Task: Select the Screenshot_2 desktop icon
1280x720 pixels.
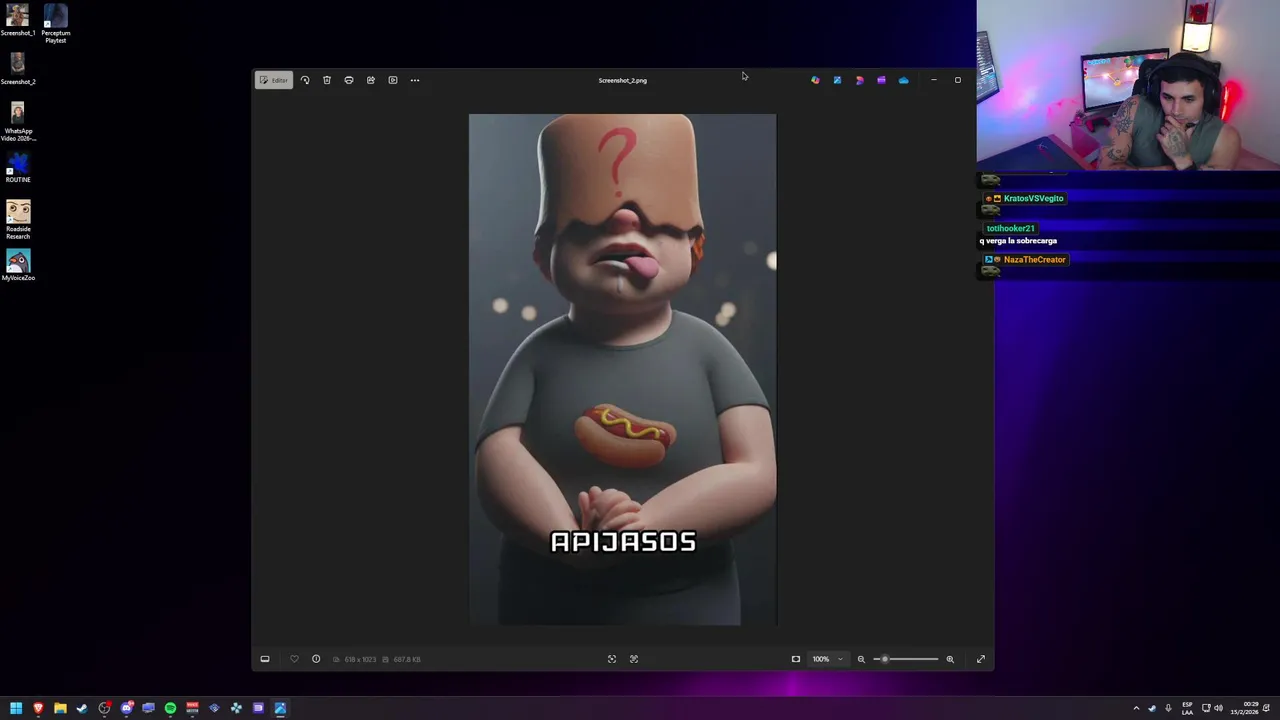Action: coord(18,70)
